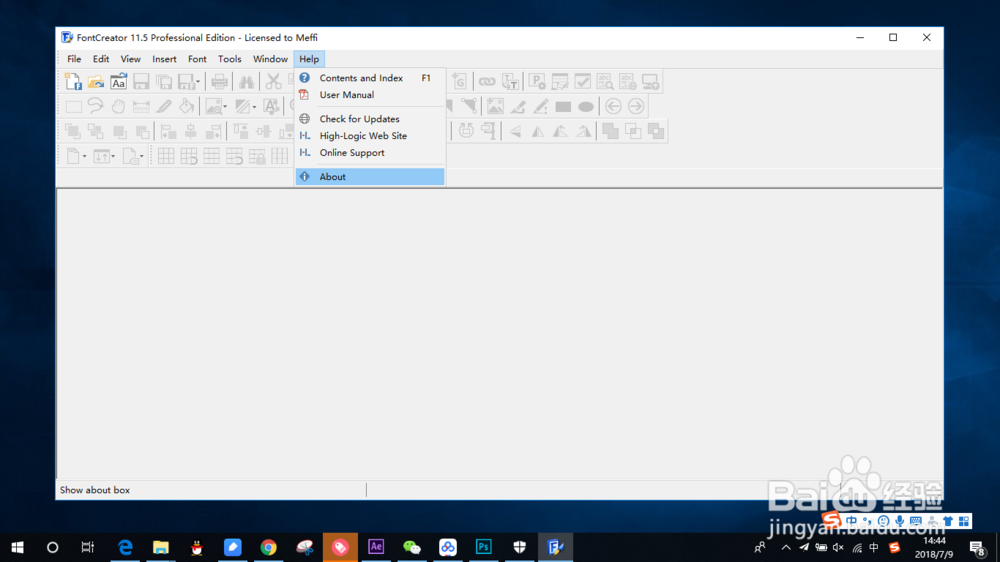This screenshot has height=562, width=1000.
Task: Click the align center horizontally icon
Action: tap(191, 131)
